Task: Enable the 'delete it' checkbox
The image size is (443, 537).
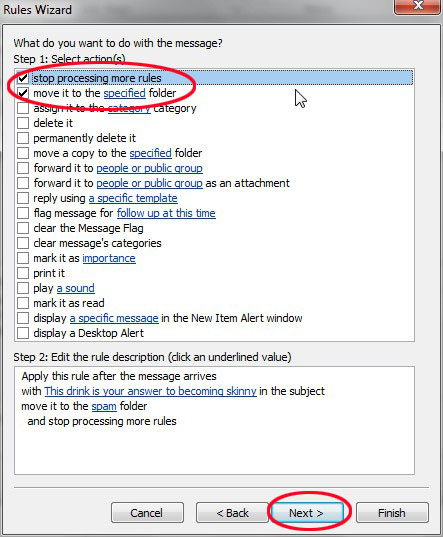Action: 23,123
